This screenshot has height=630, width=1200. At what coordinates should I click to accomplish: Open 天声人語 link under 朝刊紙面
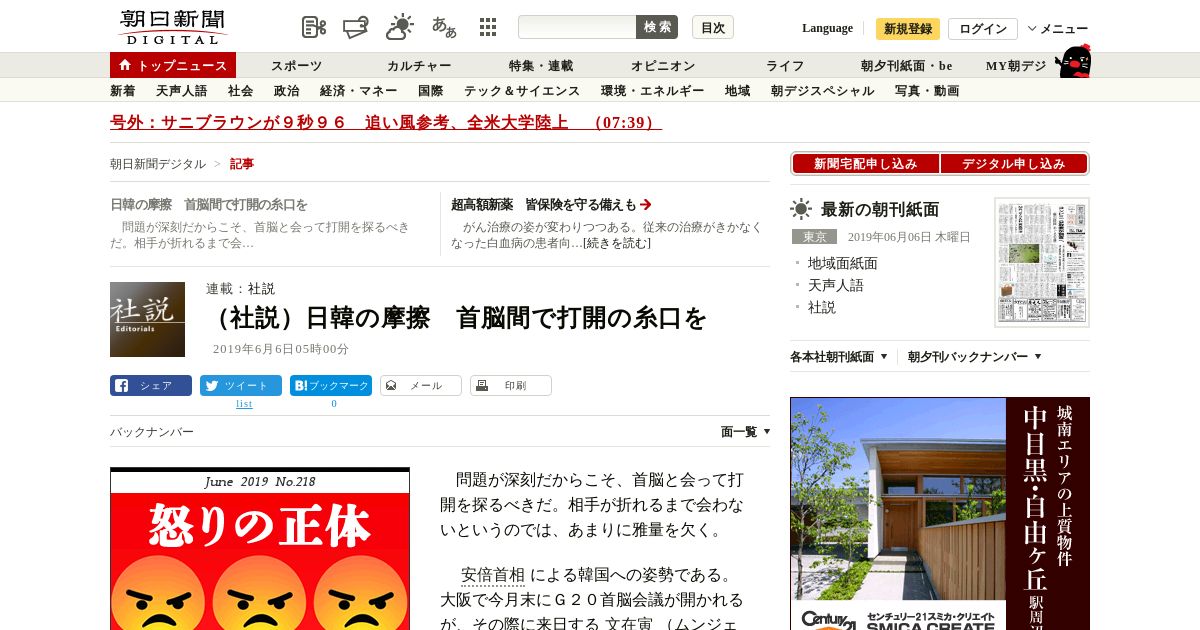835,285
